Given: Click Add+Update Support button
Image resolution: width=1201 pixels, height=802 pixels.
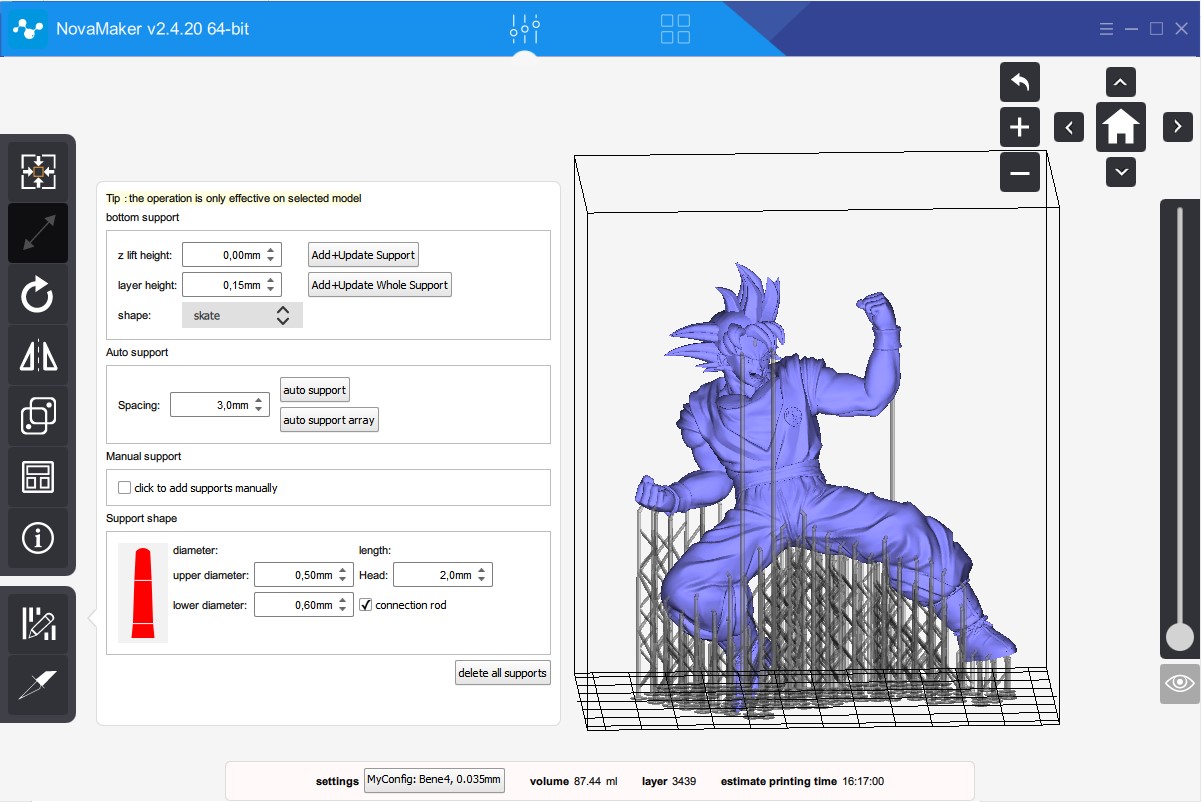Looking at the screenshot, I should click(x=363, y=255).
